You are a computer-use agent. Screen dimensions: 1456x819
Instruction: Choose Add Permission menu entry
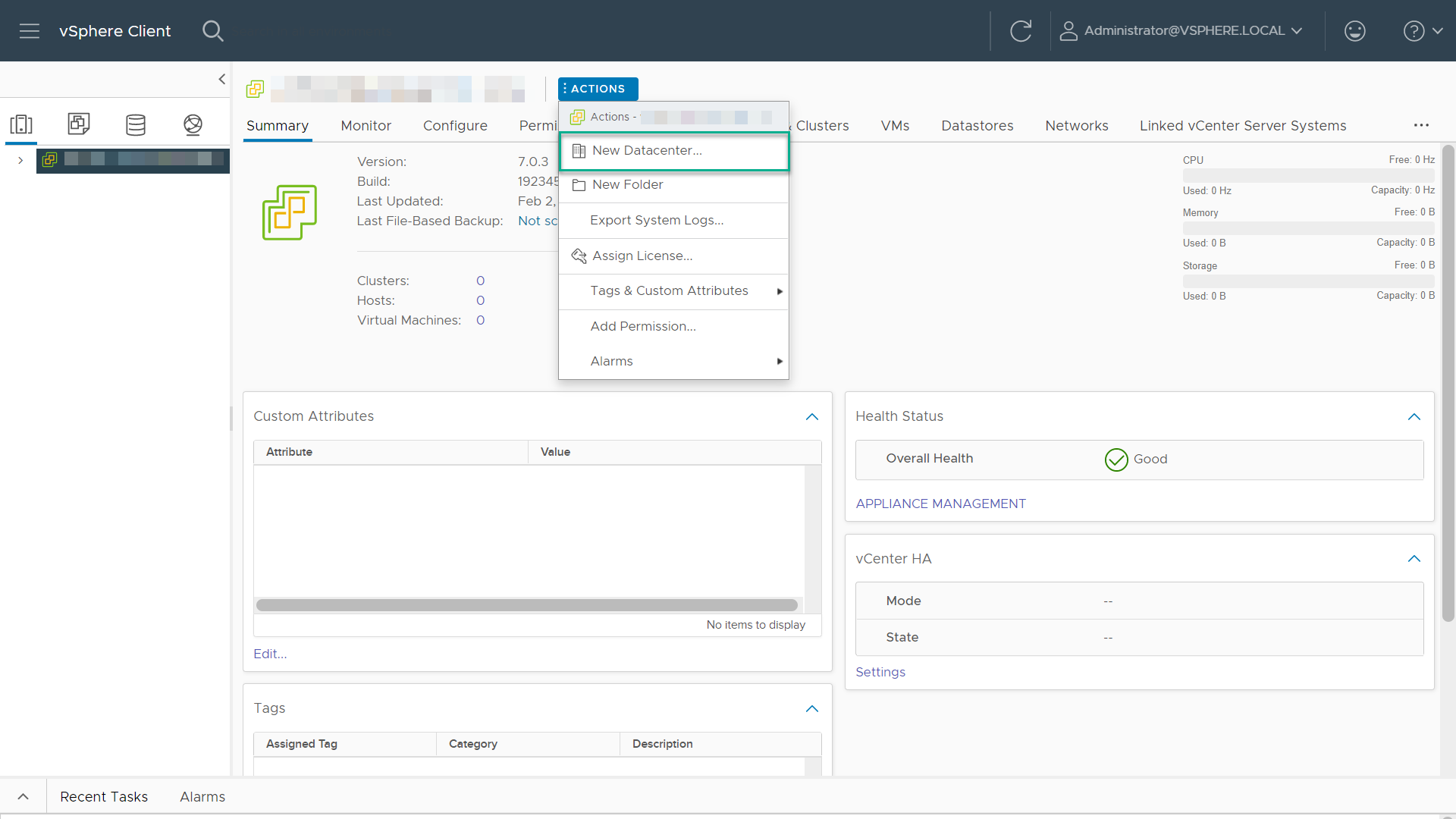pyautogui.click(x=674, y=327)
